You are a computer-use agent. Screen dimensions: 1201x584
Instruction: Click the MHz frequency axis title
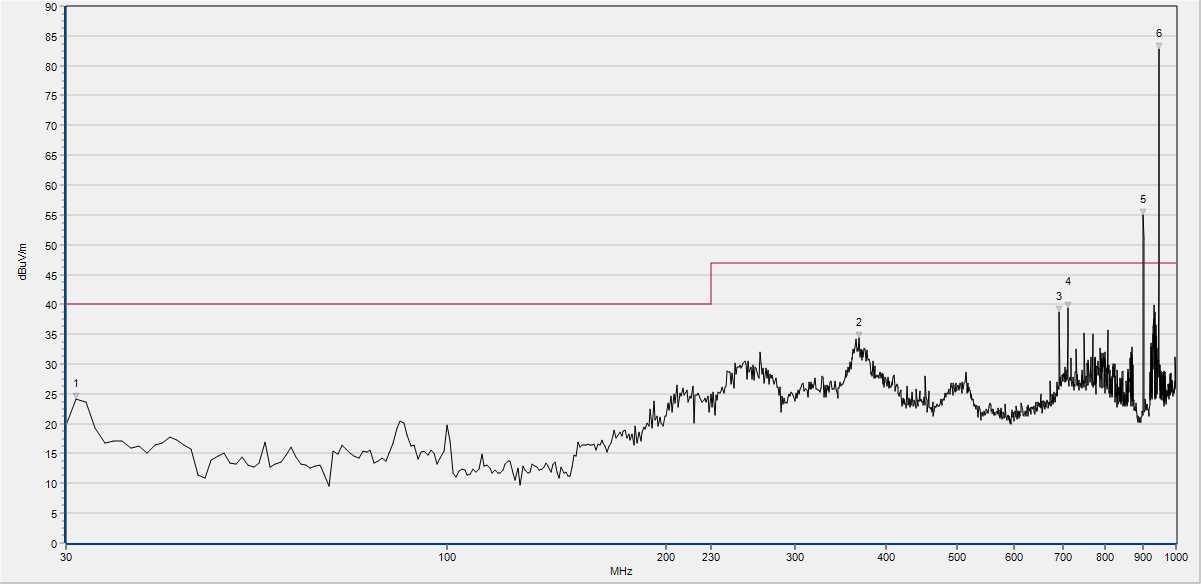coord(621,572)
